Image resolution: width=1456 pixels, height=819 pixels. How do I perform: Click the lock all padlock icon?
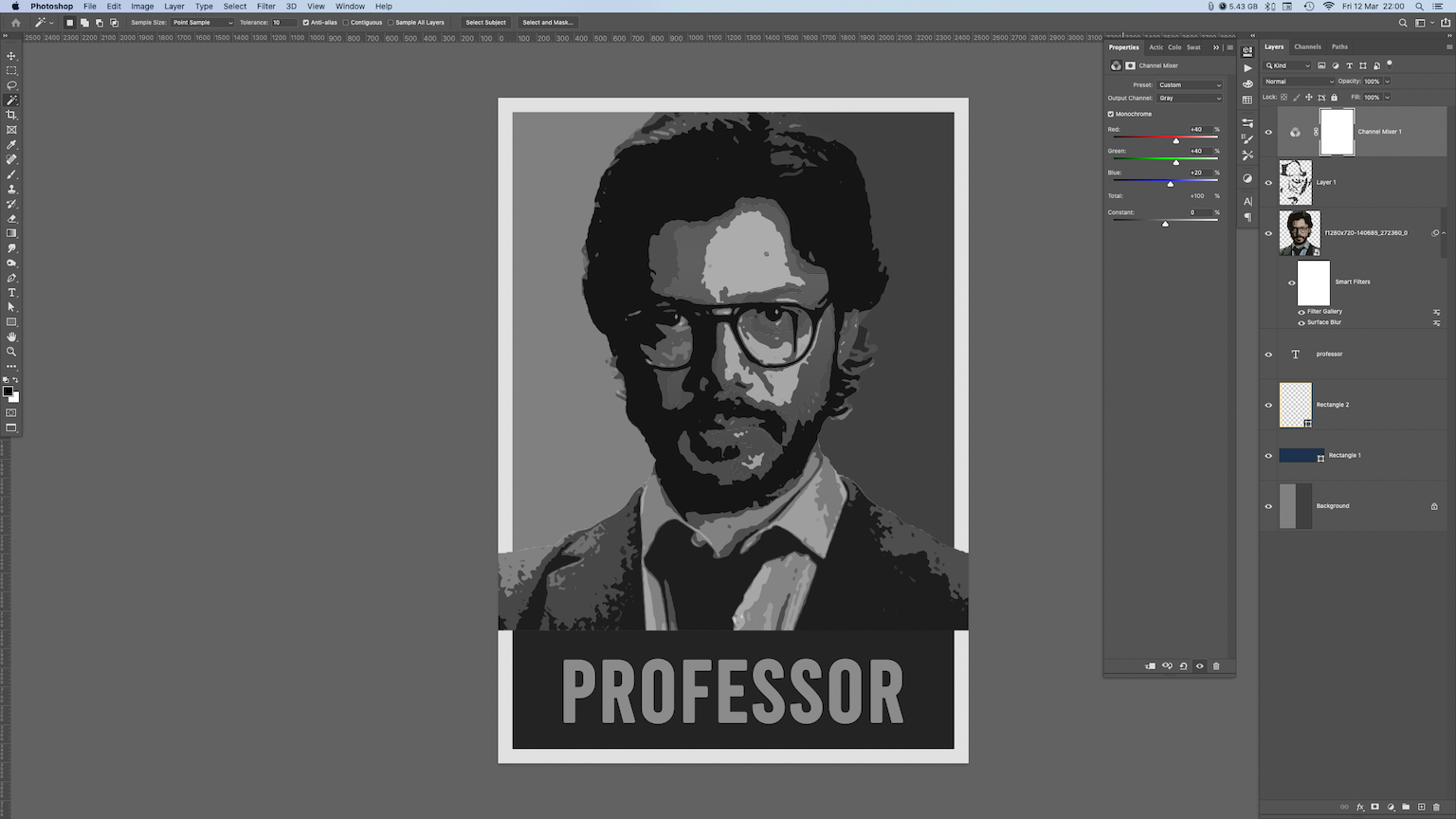click(1335, 97)
